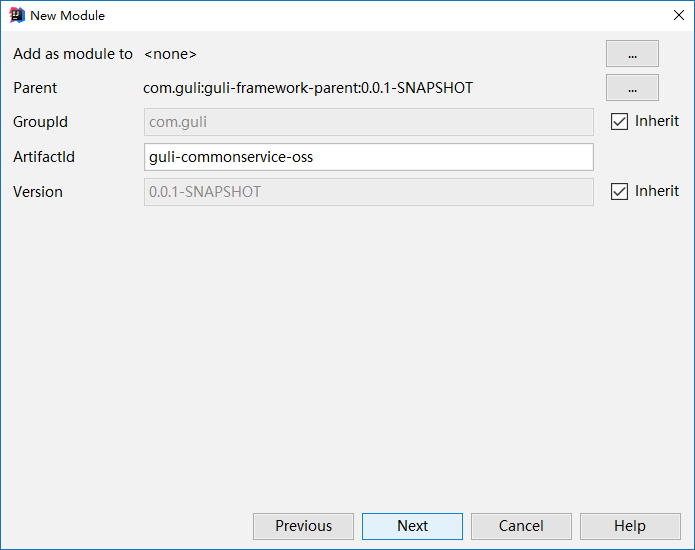Click the ArtifactId label

(44, 157)
